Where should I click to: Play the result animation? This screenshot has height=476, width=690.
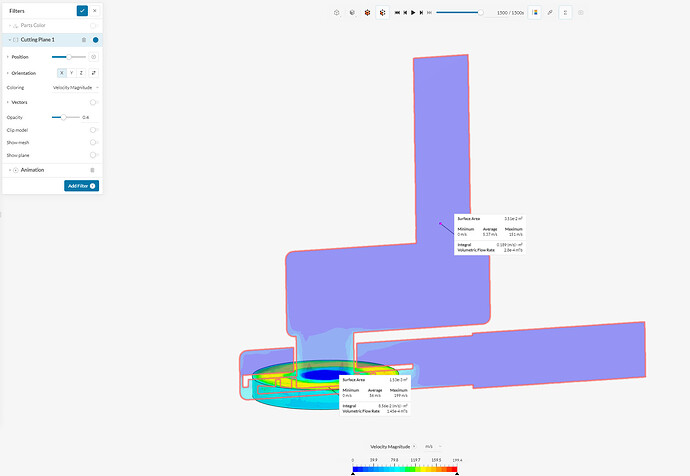tap(413, 13)
